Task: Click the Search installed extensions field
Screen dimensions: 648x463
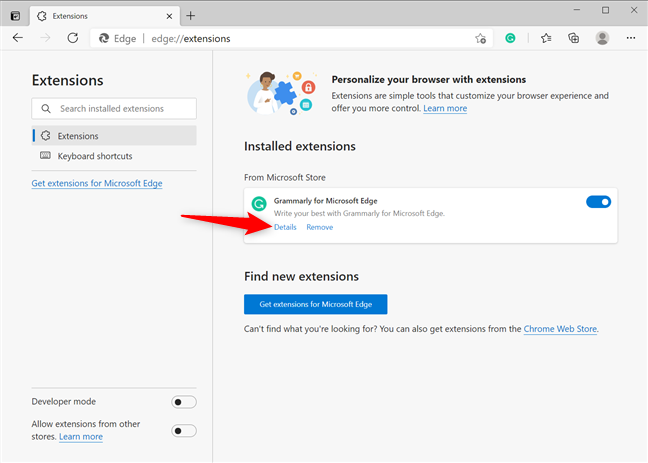Action: click(114, 108)
